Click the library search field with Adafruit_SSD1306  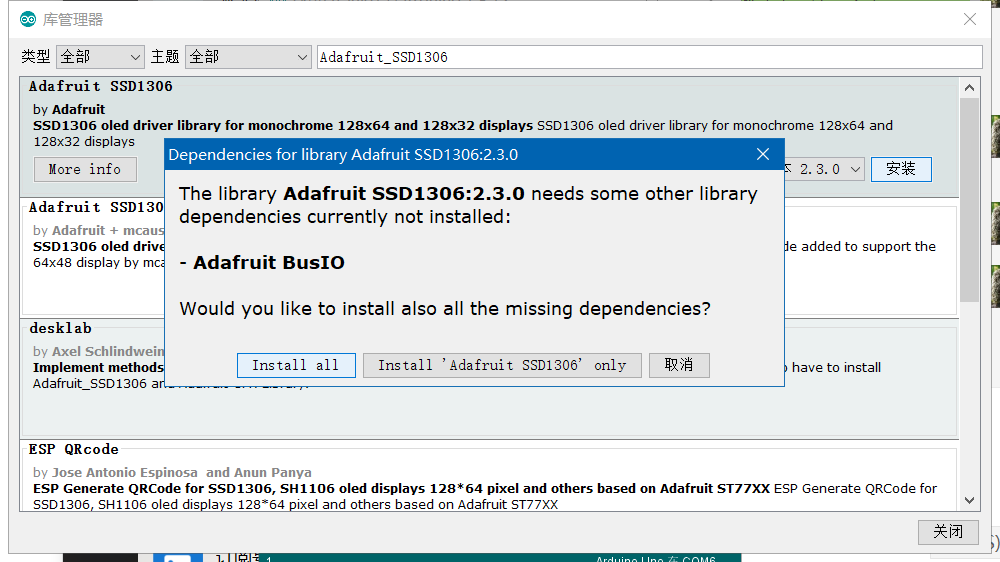pyautogui.click(x=649, y=57)
